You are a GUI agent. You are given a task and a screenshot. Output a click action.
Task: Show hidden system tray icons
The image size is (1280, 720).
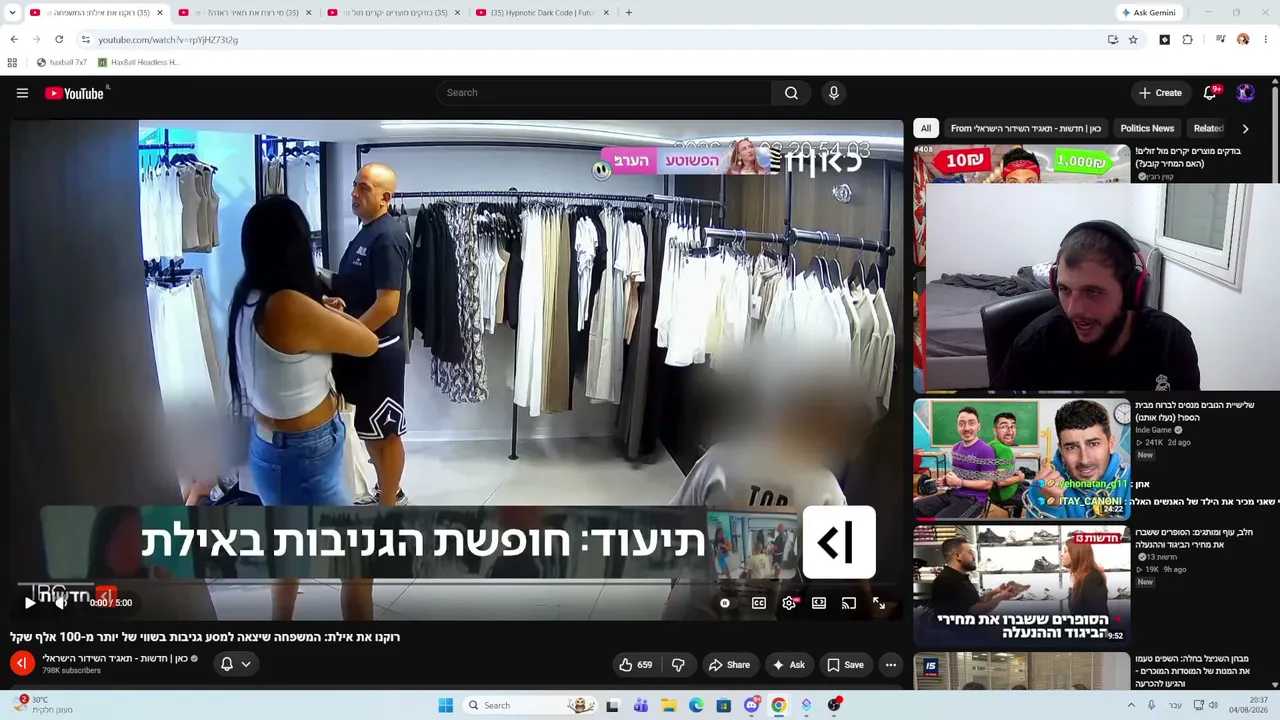(x=1132, y=705)
